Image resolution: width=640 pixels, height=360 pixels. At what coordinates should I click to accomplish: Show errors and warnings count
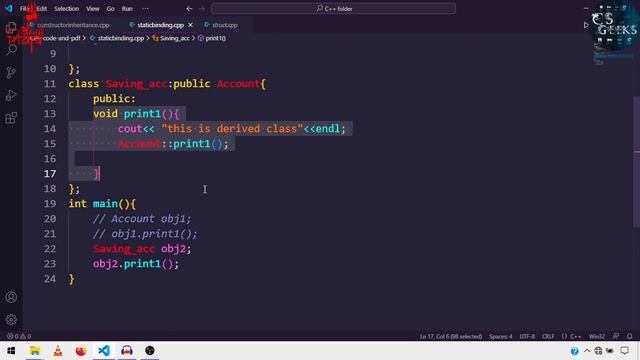(x=19, y=336)
